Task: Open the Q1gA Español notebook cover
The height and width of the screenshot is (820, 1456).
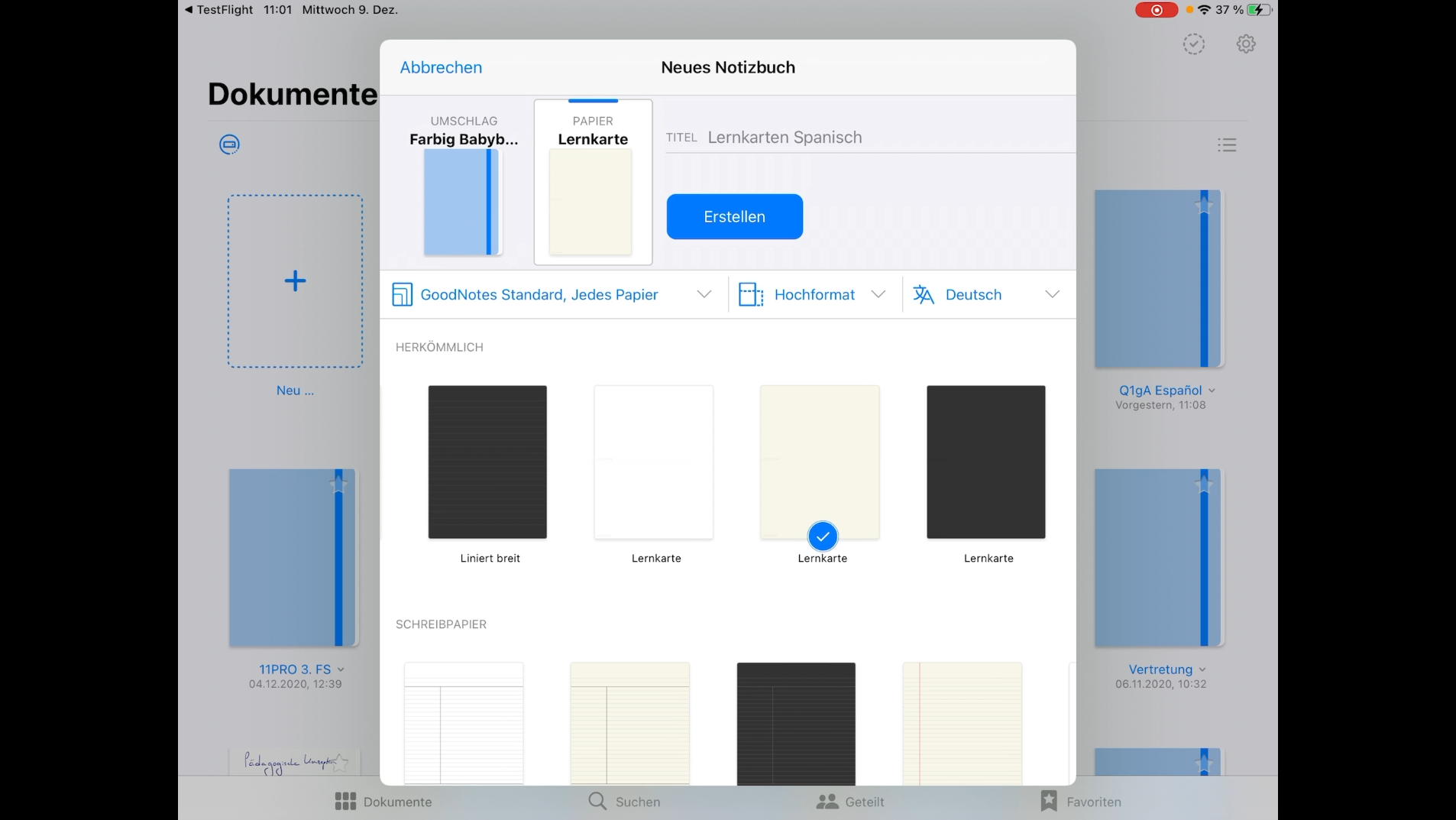Action: pos(1159,279)
